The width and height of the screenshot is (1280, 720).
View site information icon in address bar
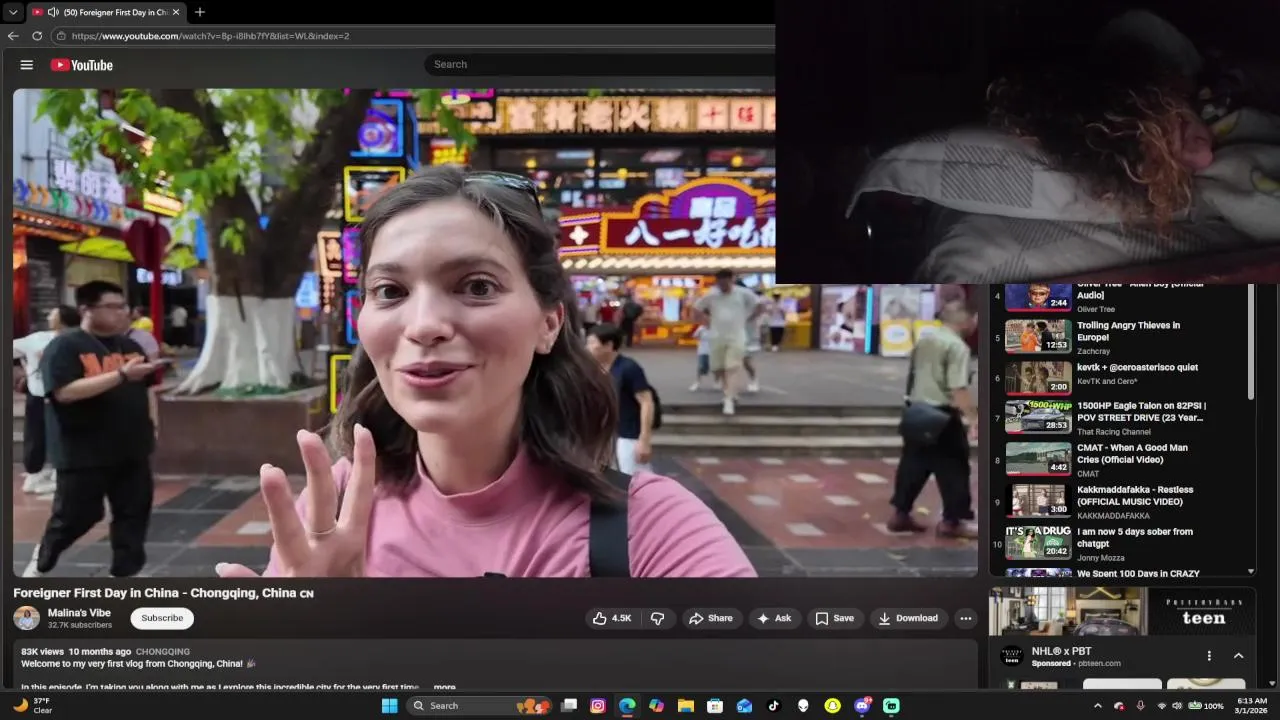61,36
